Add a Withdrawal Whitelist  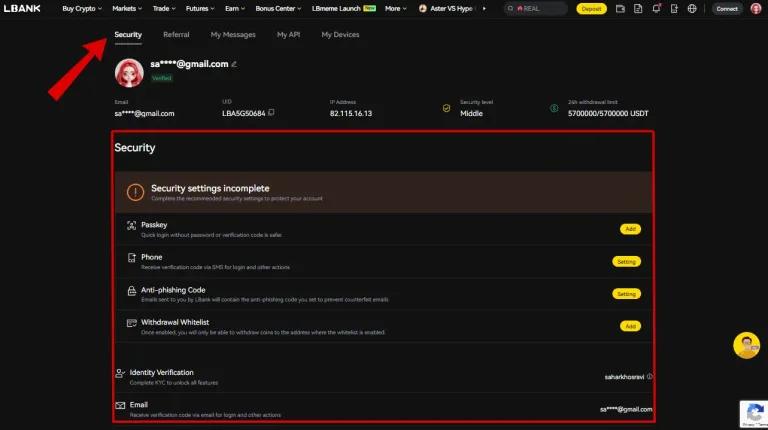pyautogui.click(x=630, y=326)
